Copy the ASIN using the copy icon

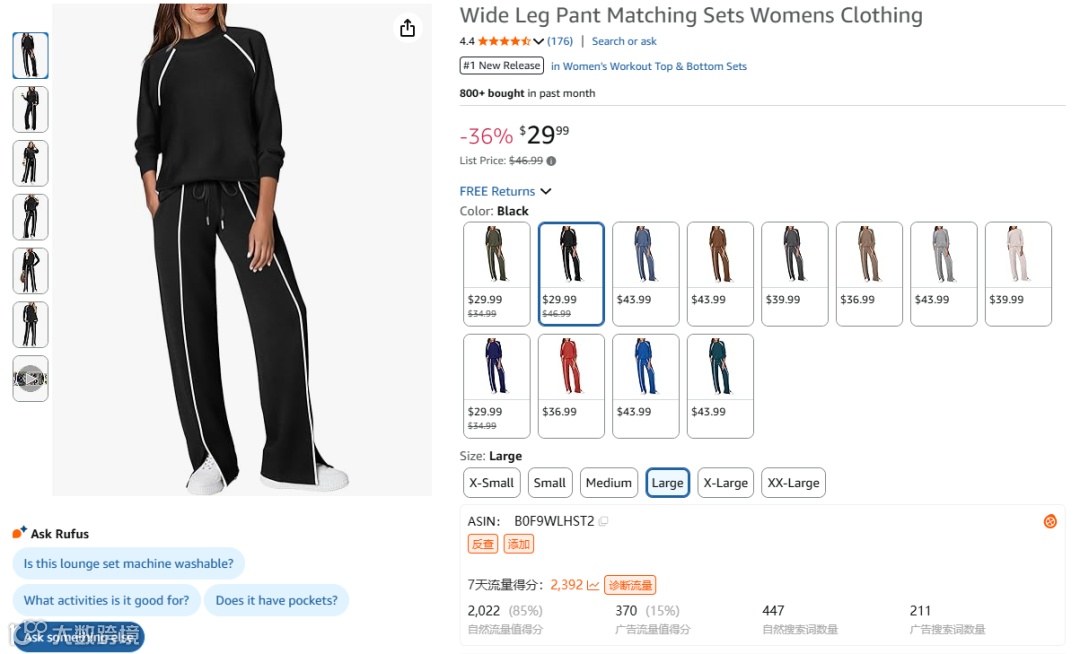603,521
